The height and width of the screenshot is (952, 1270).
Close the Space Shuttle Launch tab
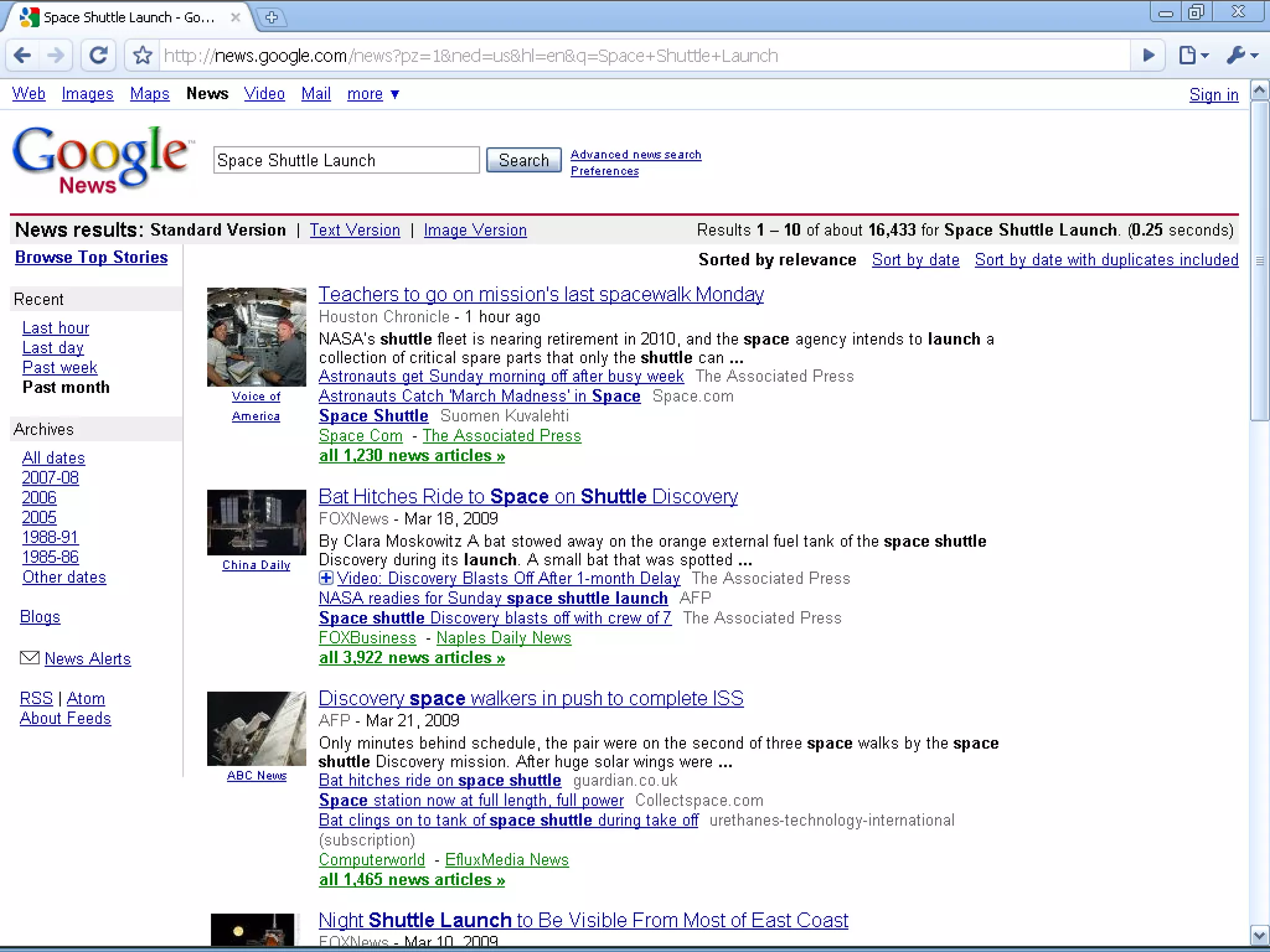click(236, 17)
